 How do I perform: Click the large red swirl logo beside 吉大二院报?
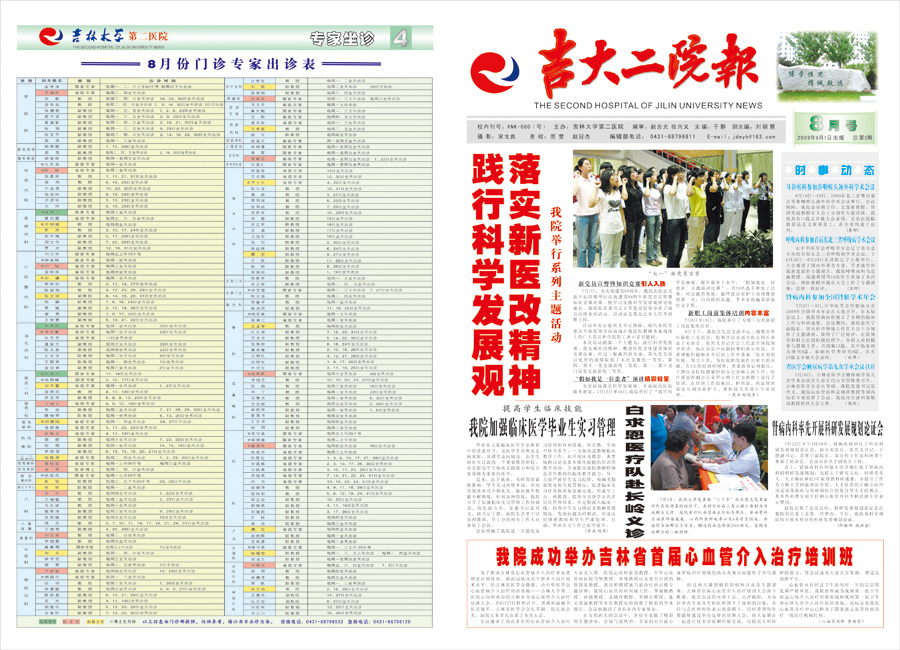pos(495,73)
